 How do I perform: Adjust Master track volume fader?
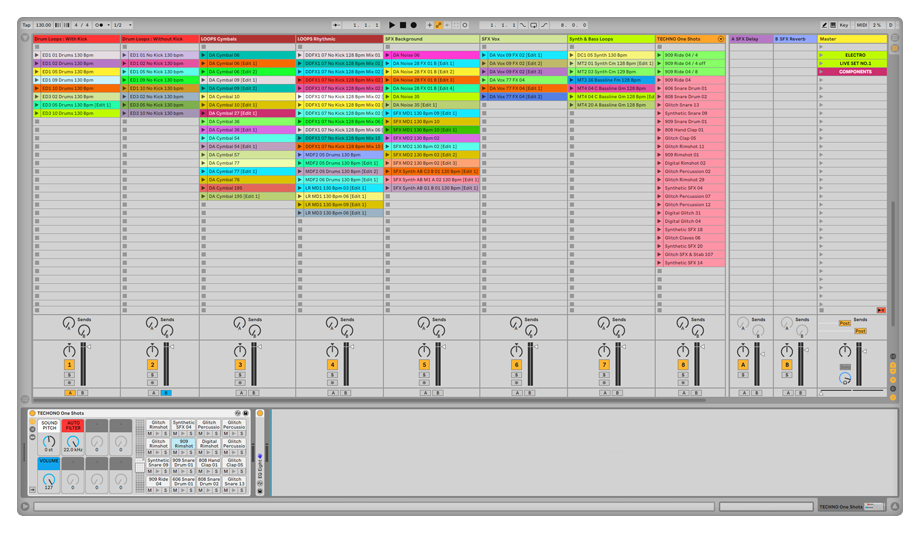[x=864, y=351]
